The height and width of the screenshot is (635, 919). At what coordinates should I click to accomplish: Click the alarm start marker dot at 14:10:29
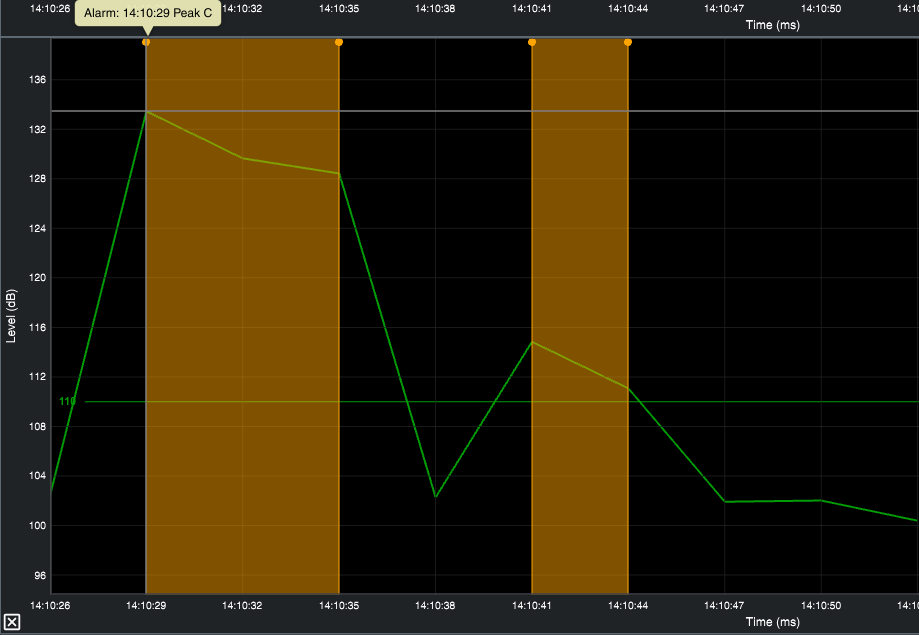[146, 42]
